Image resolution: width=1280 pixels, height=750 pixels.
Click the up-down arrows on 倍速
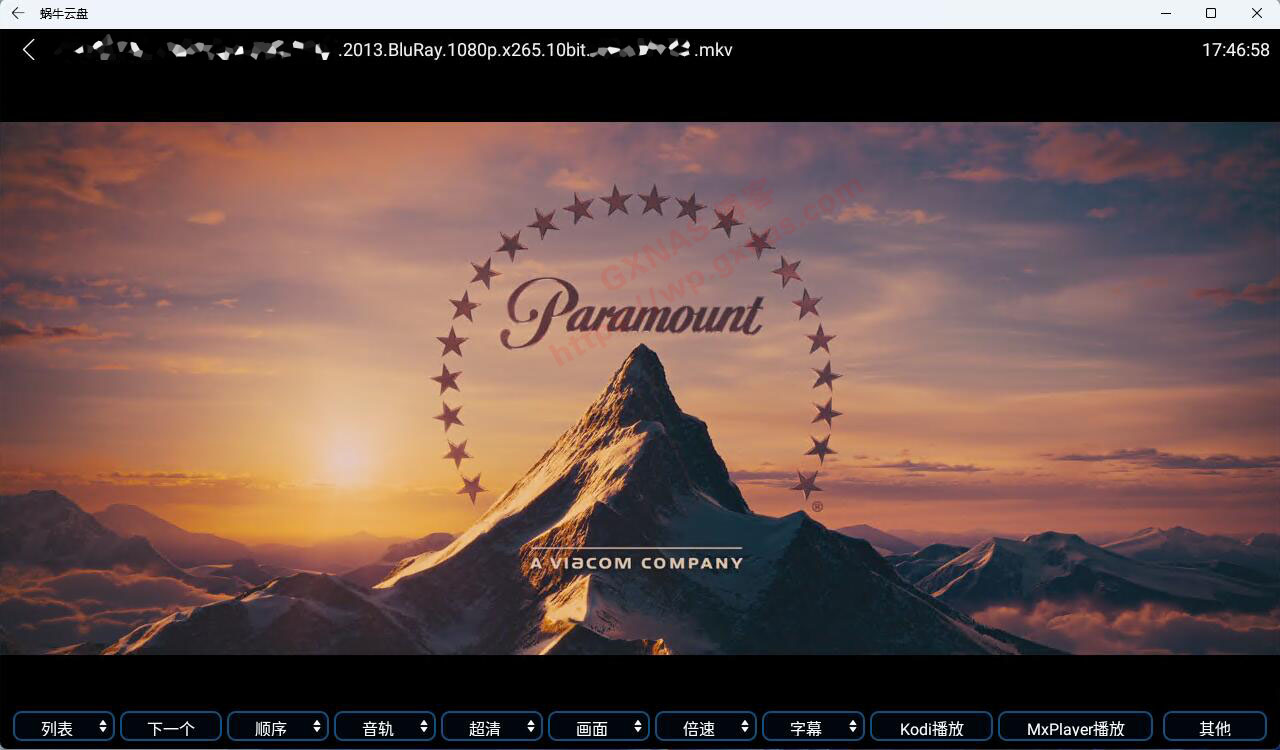745,727
